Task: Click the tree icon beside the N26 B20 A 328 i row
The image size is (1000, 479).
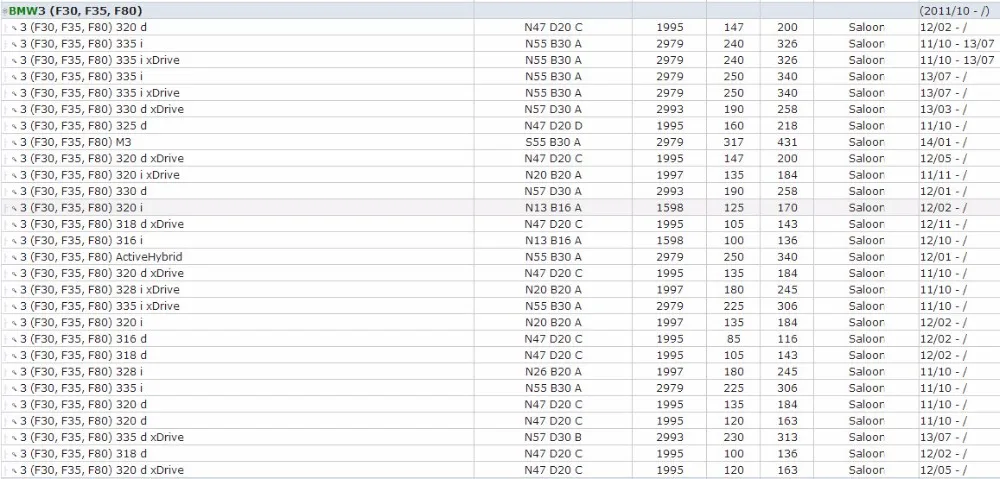Action: click(13, 372)
